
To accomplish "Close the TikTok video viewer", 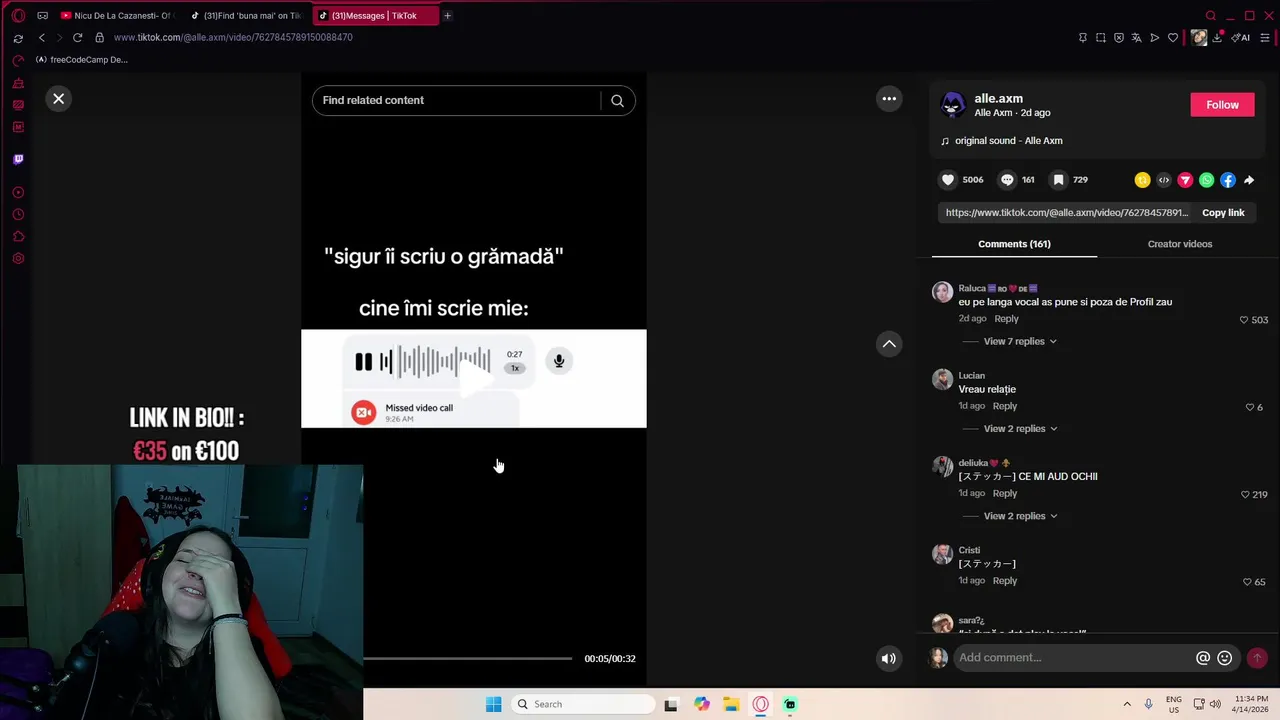I will click(58, 98).
